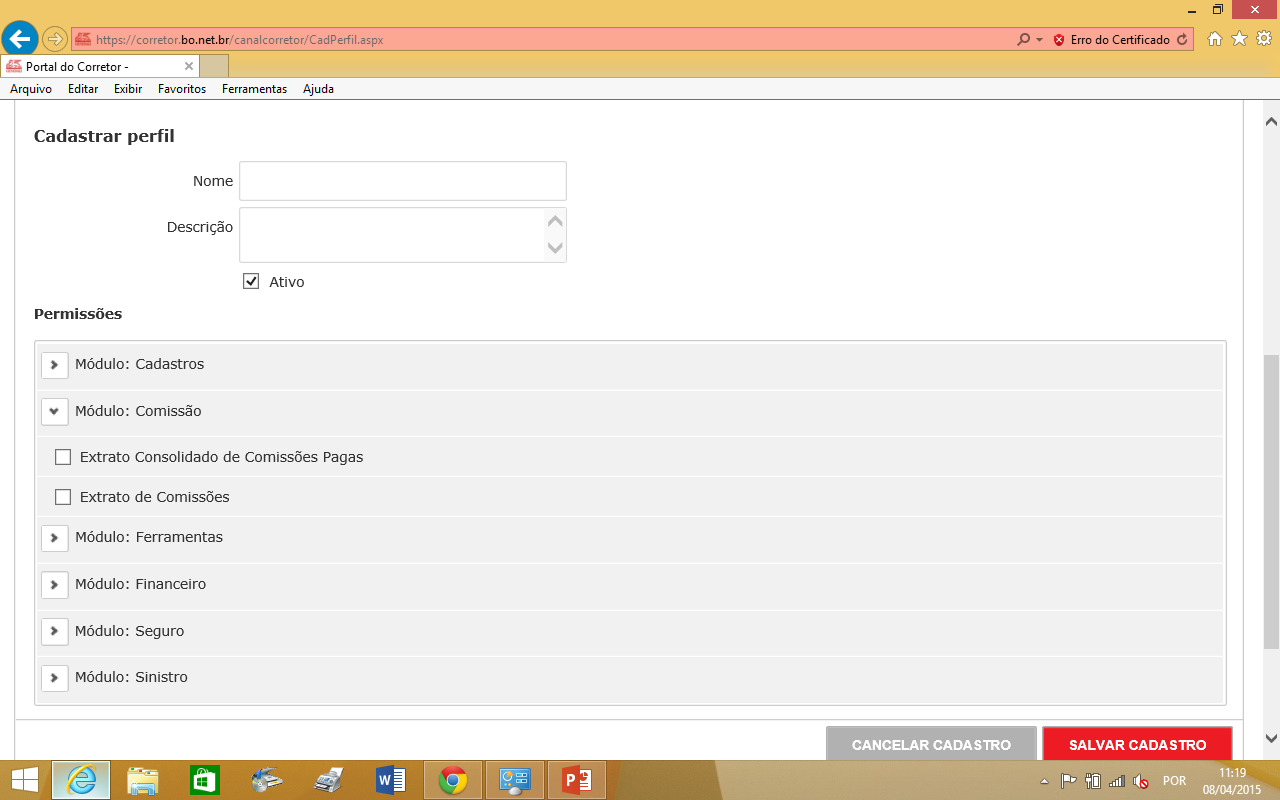Click the Permissões heading text
1280x800 pixels.
point(78,314)
